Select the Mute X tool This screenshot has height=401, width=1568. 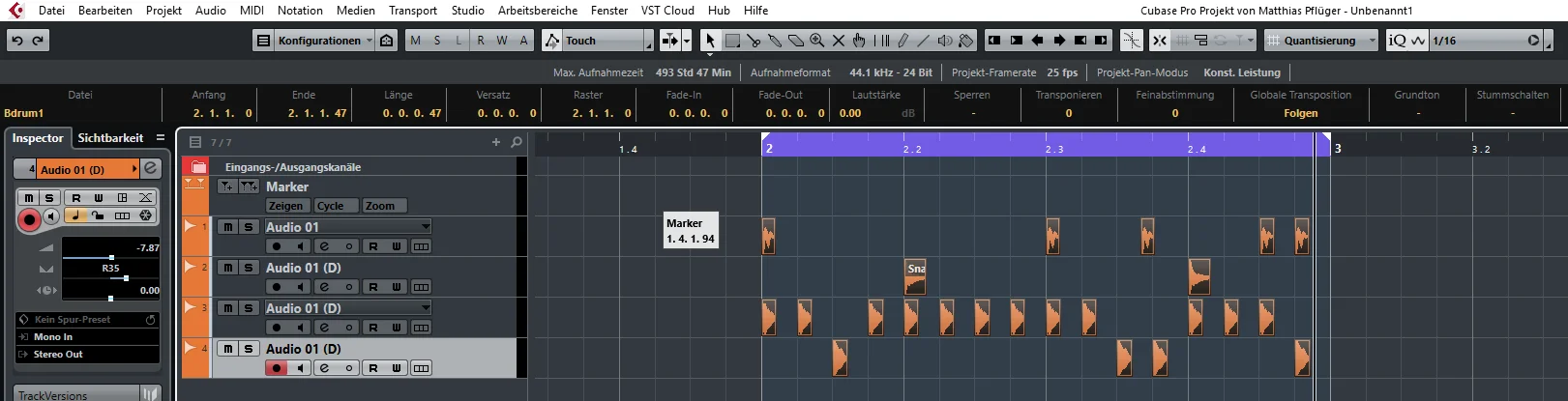839,41
